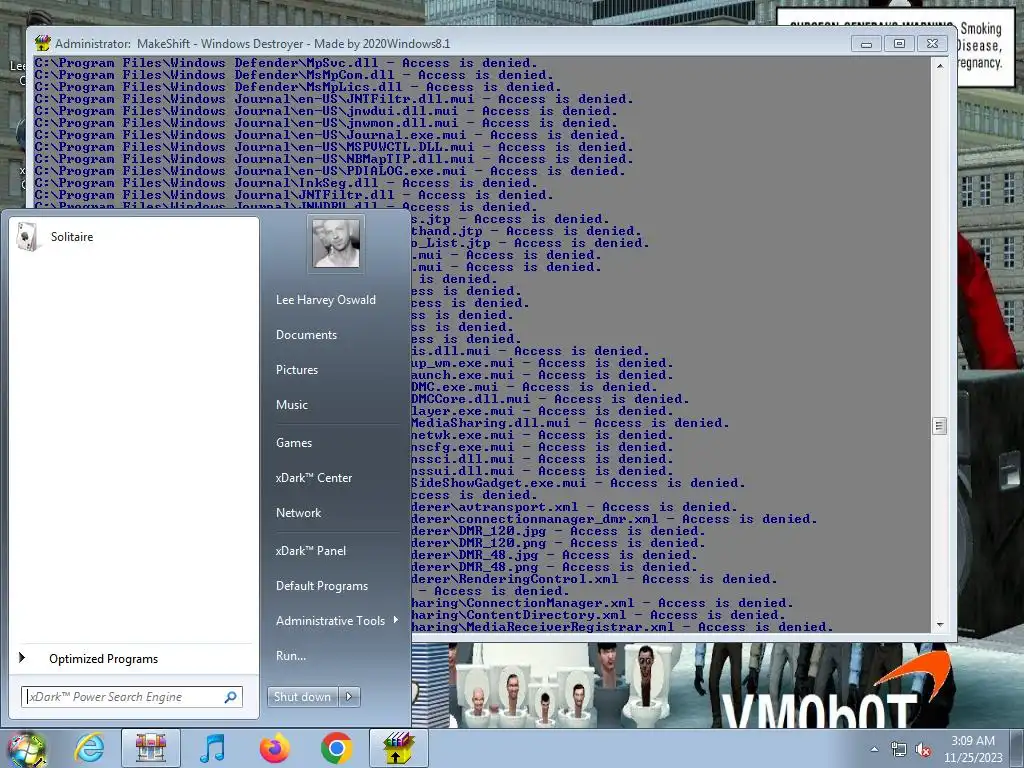Click the JNTFiltr.dll.mui console line

334,99
